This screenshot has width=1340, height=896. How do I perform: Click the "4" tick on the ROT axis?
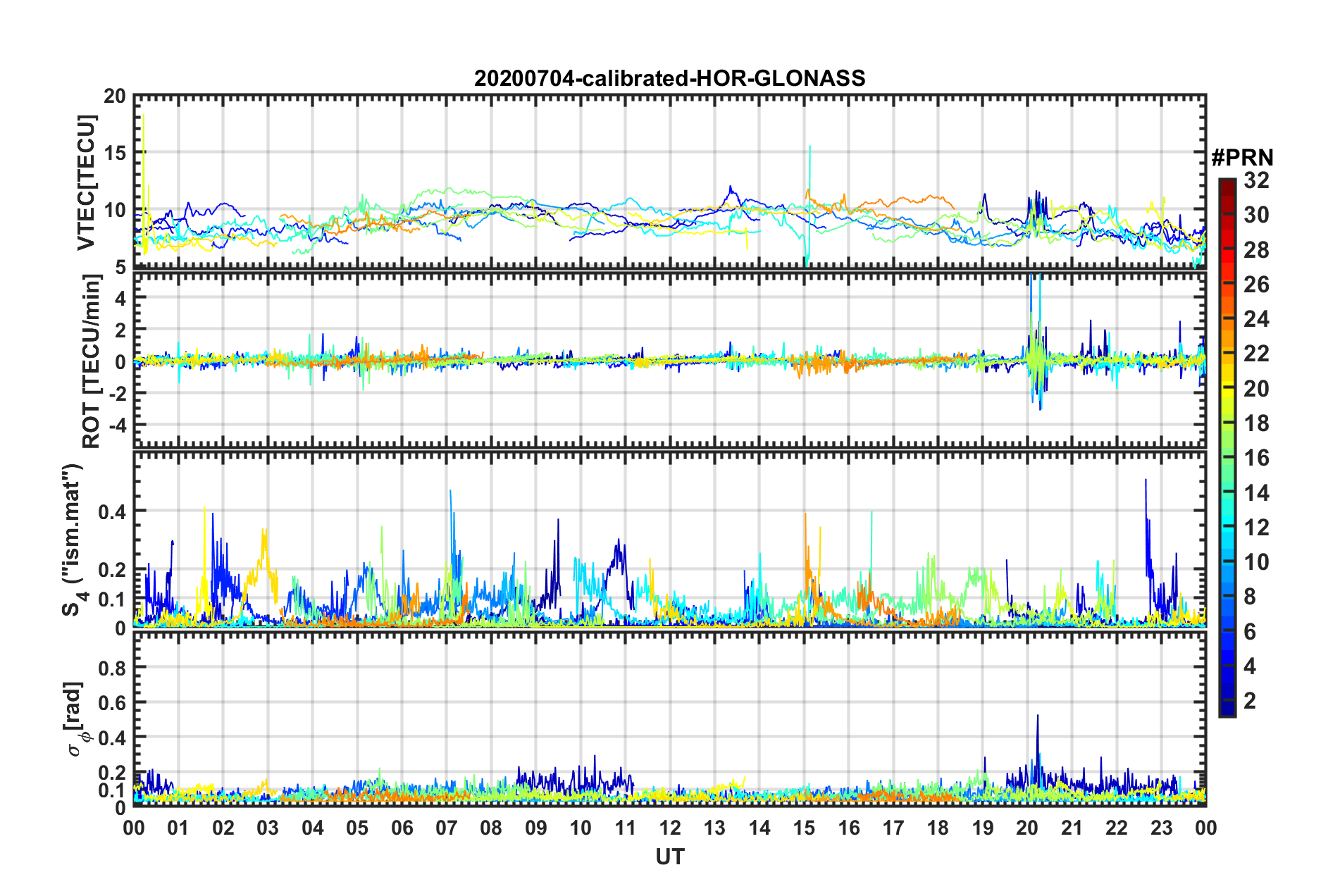pos(121,298)
